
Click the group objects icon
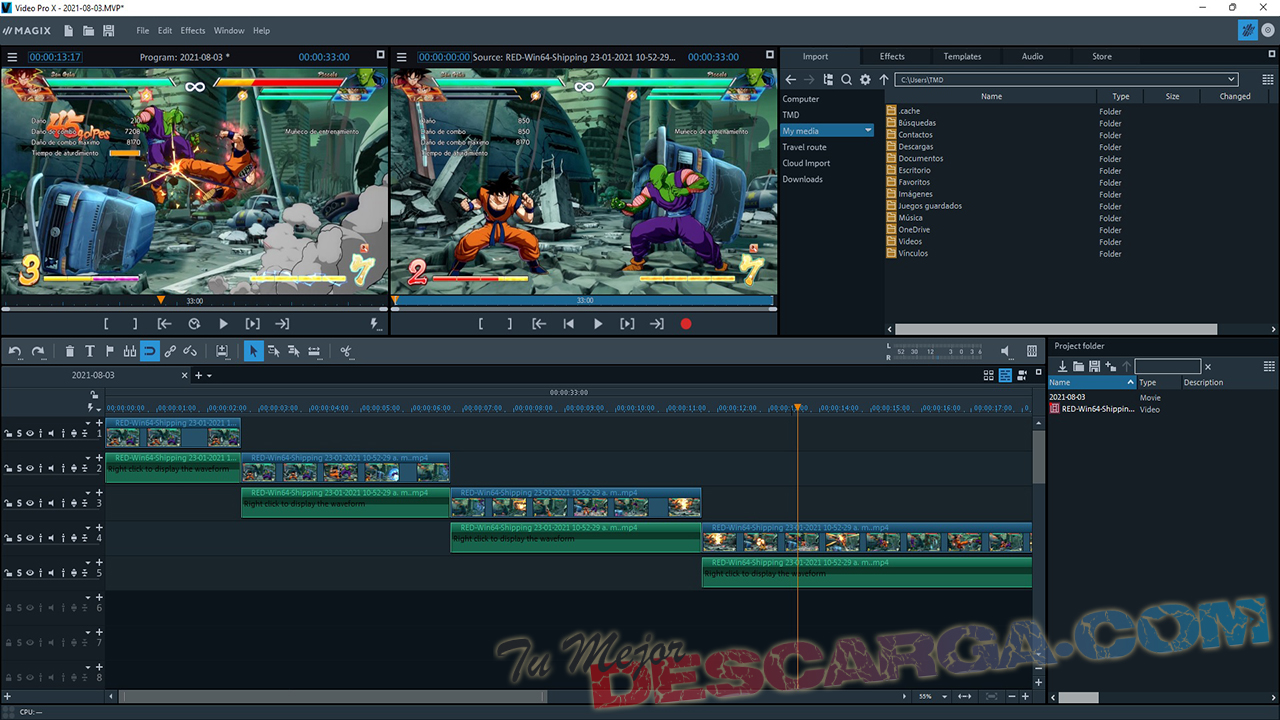[x=170, y=351]
